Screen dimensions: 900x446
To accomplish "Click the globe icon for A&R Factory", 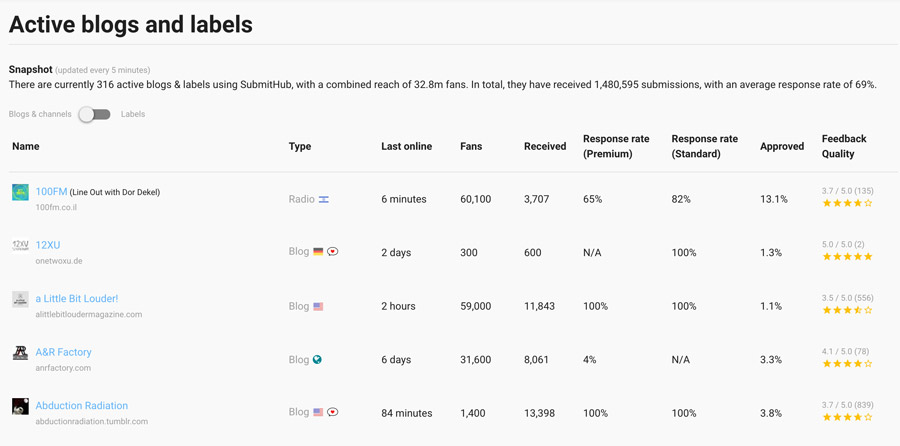I will (x=317, y=360).
